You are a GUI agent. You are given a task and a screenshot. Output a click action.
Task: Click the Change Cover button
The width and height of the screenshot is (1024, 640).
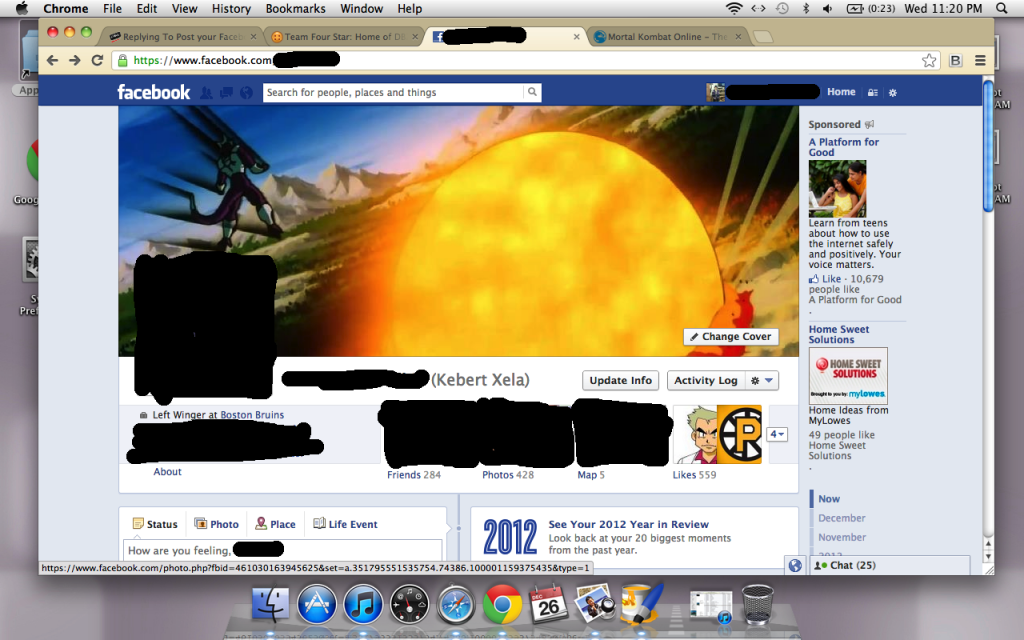pyautogui.click(x=731, y=336)
